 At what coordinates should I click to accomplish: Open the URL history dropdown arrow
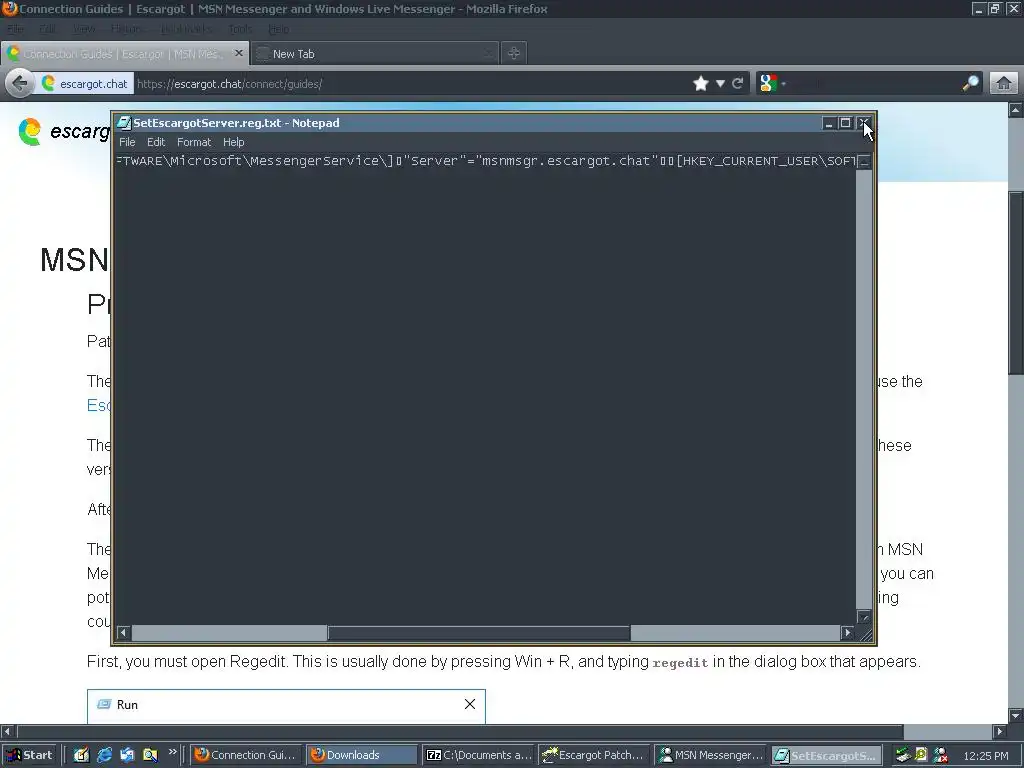click(720, 83)
